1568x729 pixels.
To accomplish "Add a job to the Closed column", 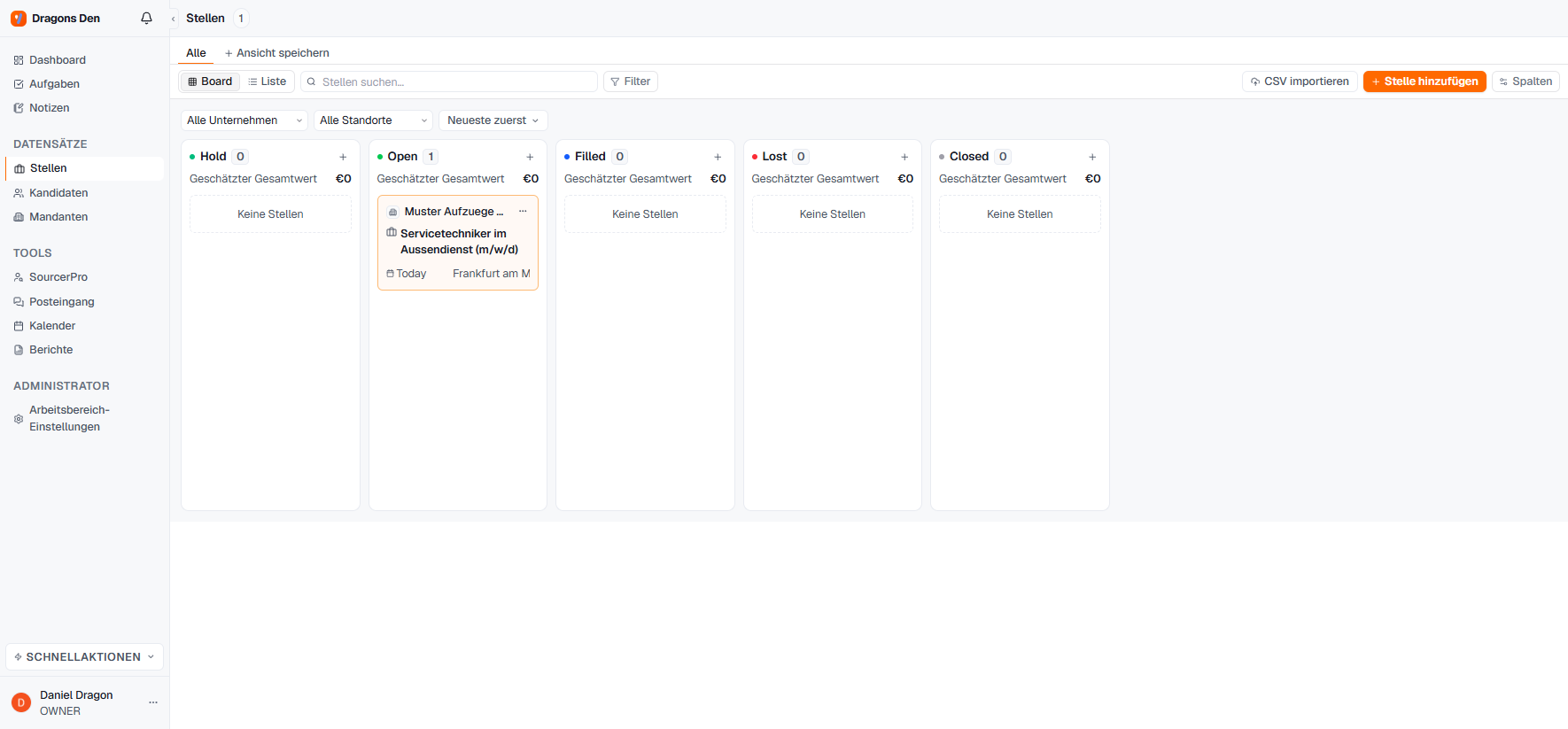I will click(x=1092, y=157).
